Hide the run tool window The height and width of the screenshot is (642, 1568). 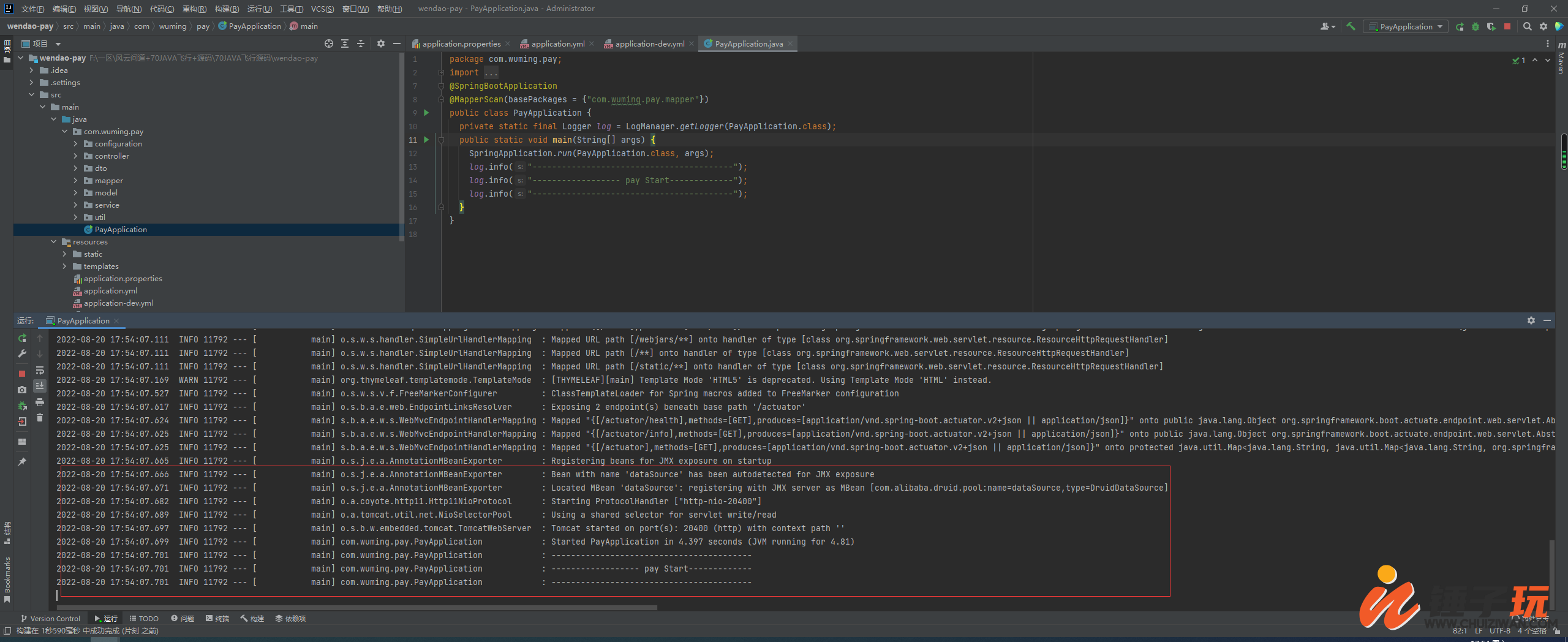coord(1547,320)
